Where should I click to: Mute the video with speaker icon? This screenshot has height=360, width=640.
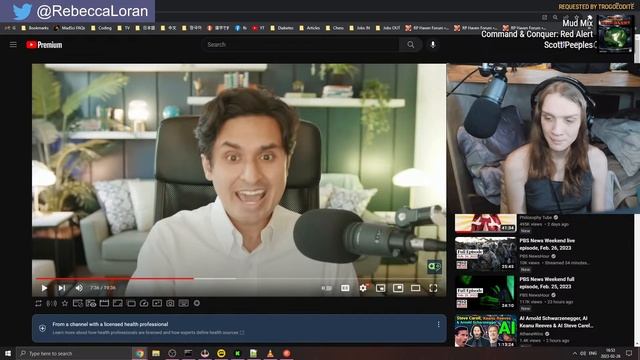[79, 288]
